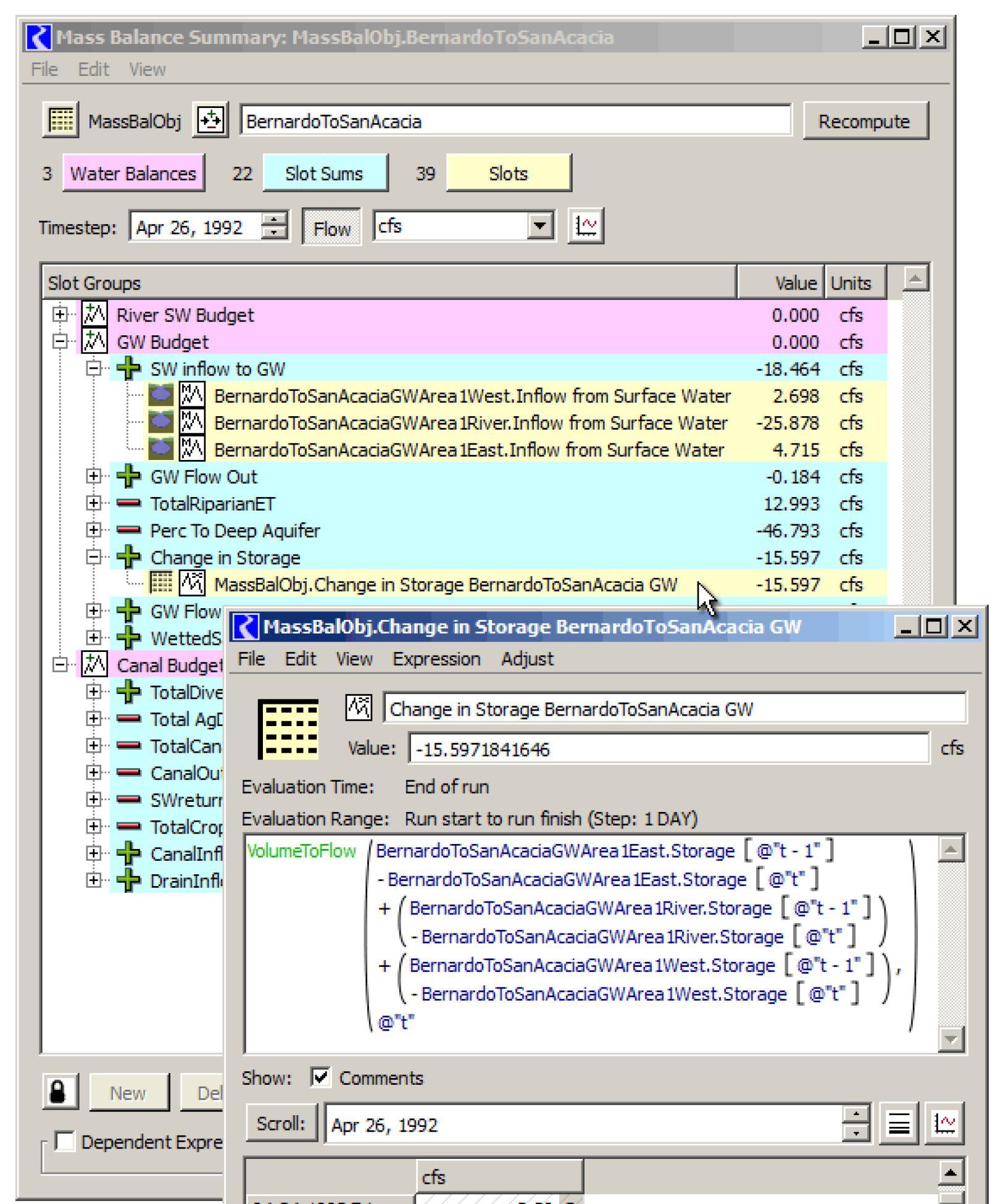Click the plot icon next to the Scroll date
This screenshot has height=1204, width=1003.
coord(944,1123)
